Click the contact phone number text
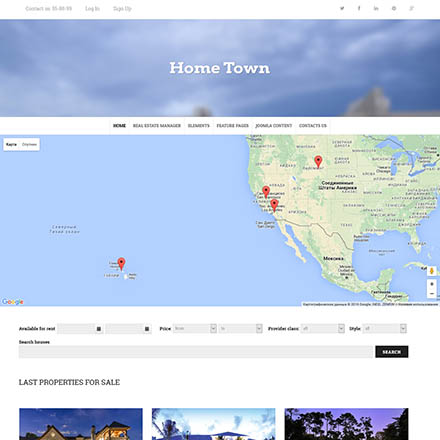The height and width of the screenshot is (440, 440). (49, 9)
